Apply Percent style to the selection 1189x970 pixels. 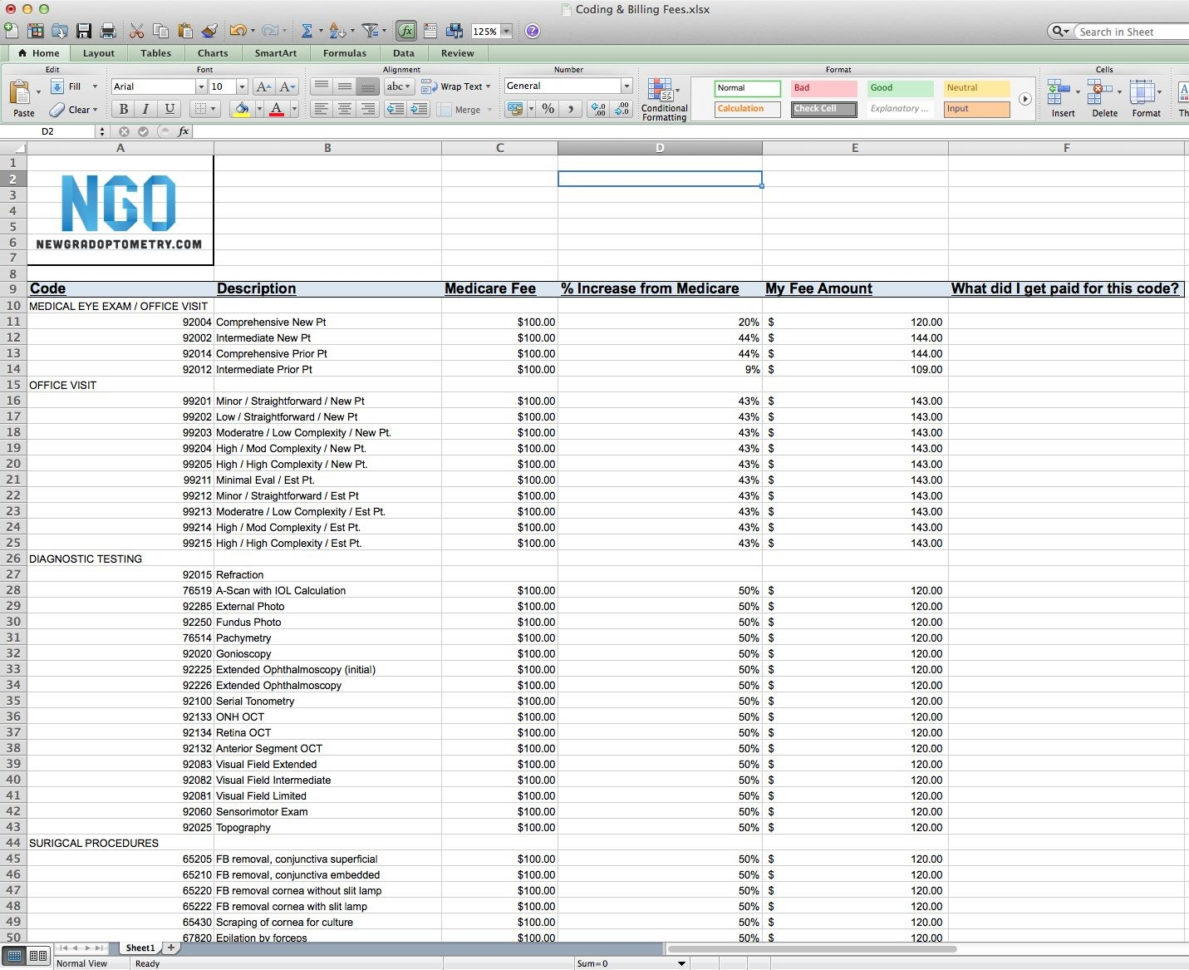tap(547, 108)
